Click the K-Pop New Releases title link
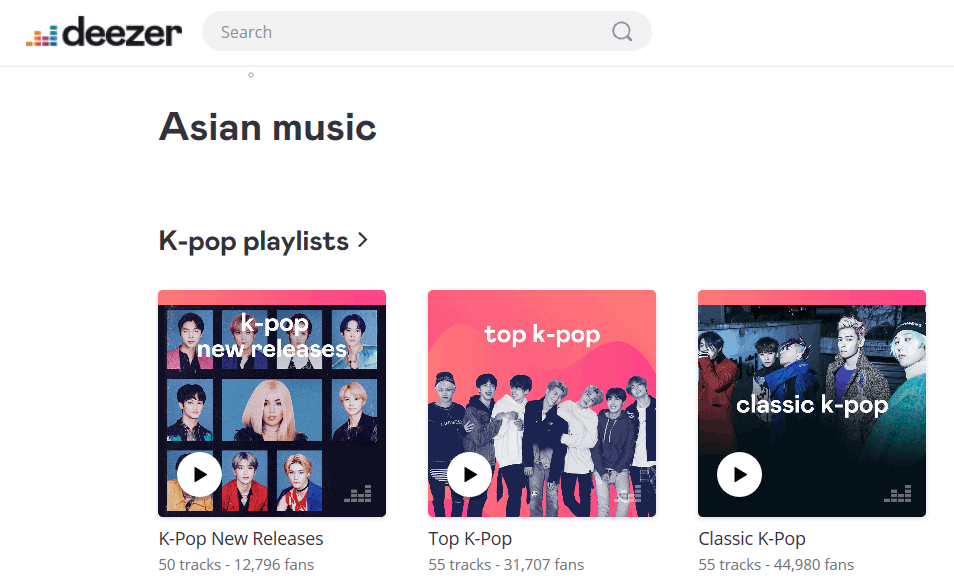This screenshot has height=583, width=954. [241, 539]
